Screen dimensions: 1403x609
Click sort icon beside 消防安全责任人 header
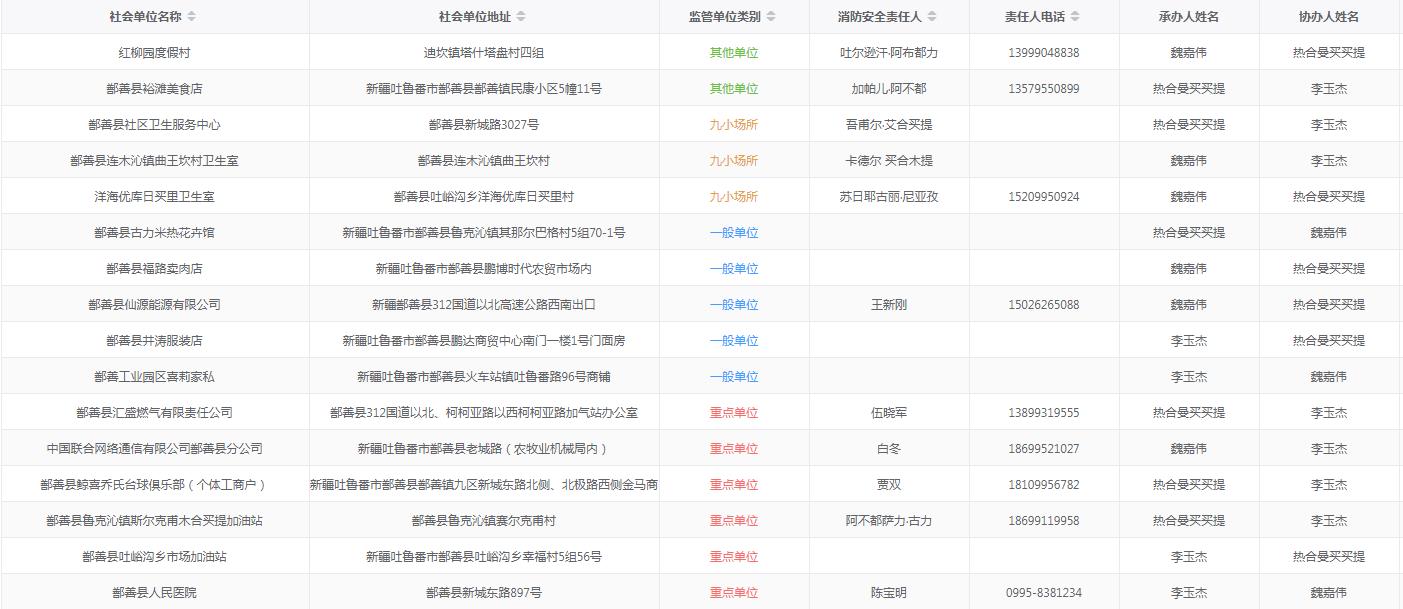tap(932, 17)
